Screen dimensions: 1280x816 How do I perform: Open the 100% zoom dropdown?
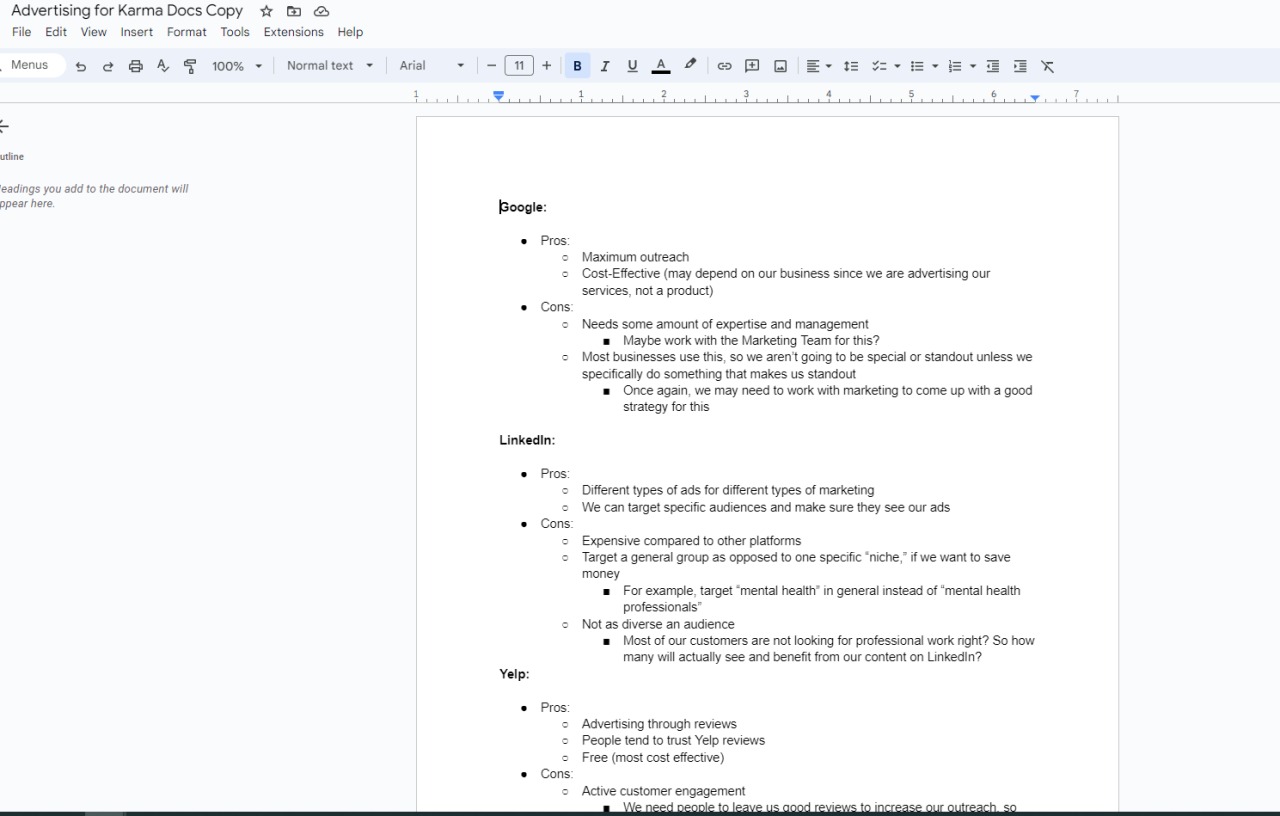(x=237, y=66)
